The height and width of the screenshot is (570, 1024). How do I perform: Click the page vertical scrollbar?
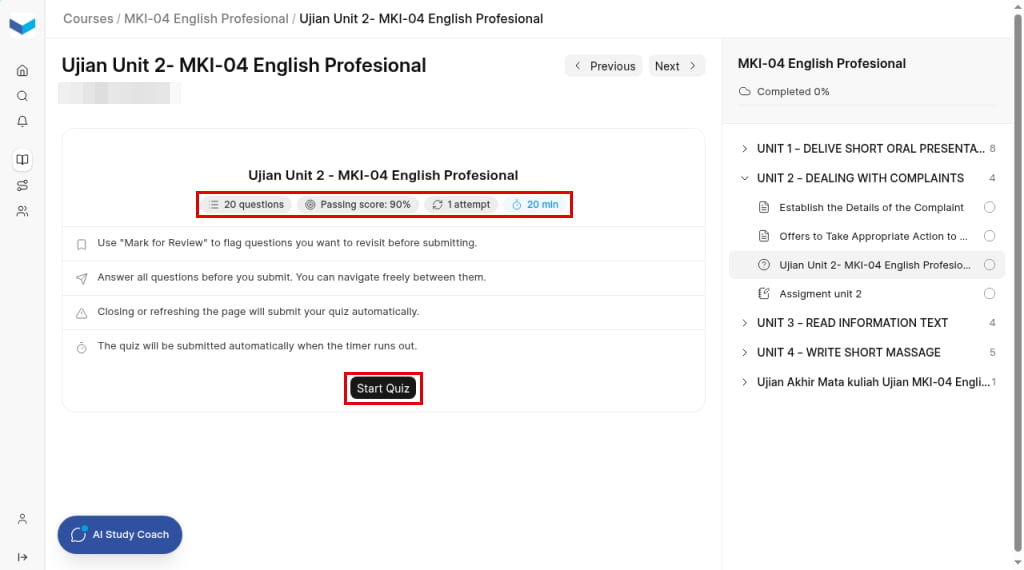[x=1017, y=281]
